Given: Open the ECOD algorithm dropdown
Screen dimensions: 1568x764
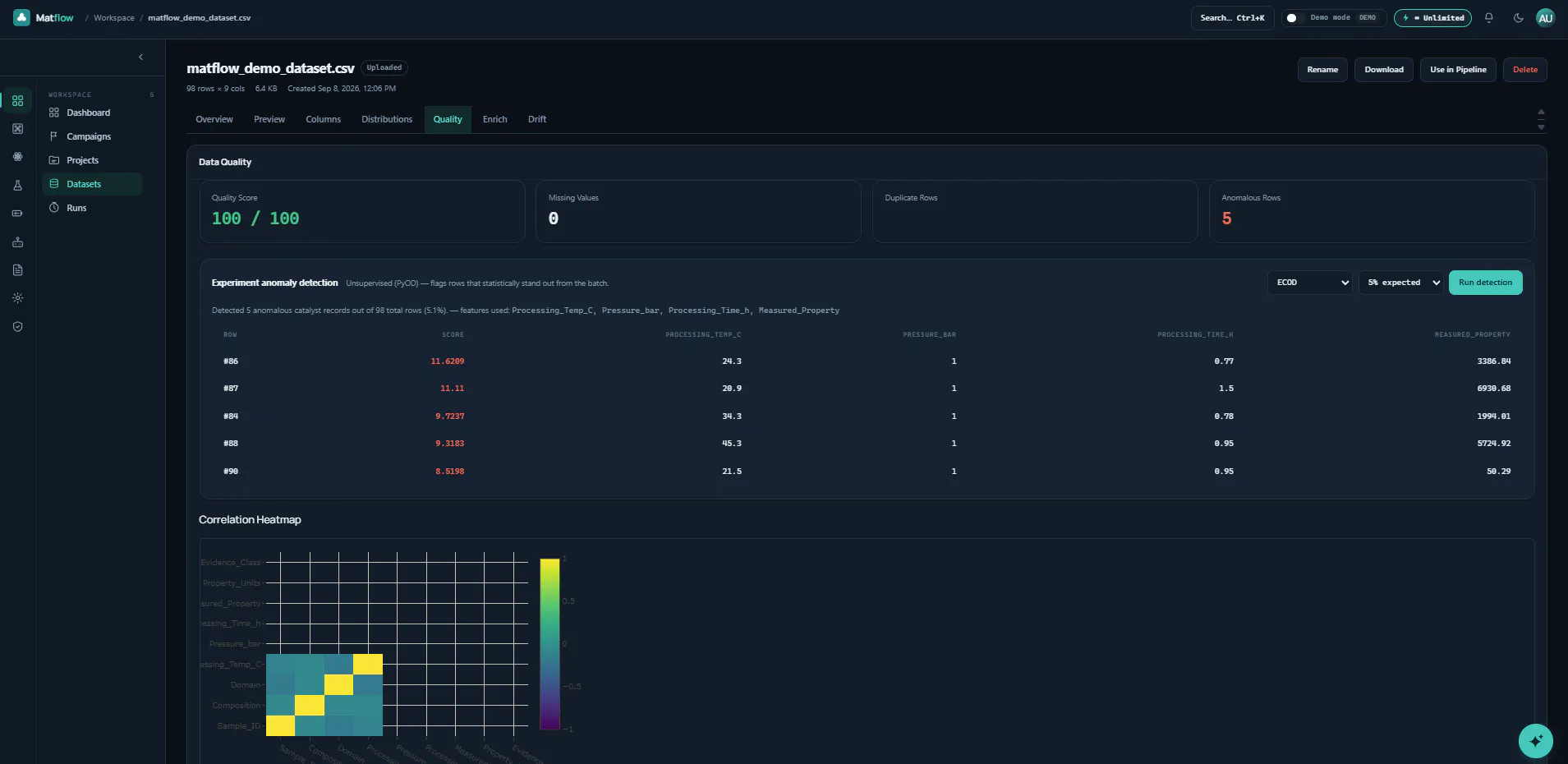Looking at the screenshot, I should [1309, 283].
